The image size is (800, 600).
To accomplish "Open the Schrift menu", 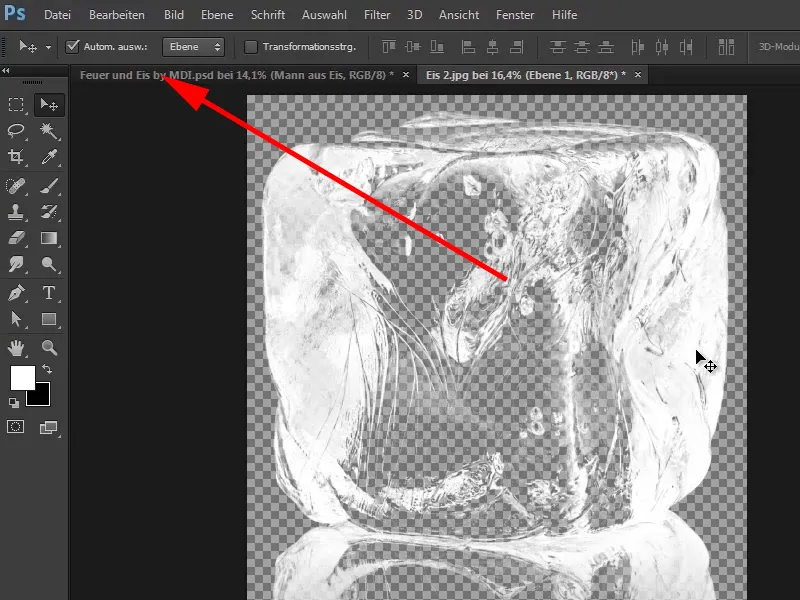I will click(x=267, y=15).
